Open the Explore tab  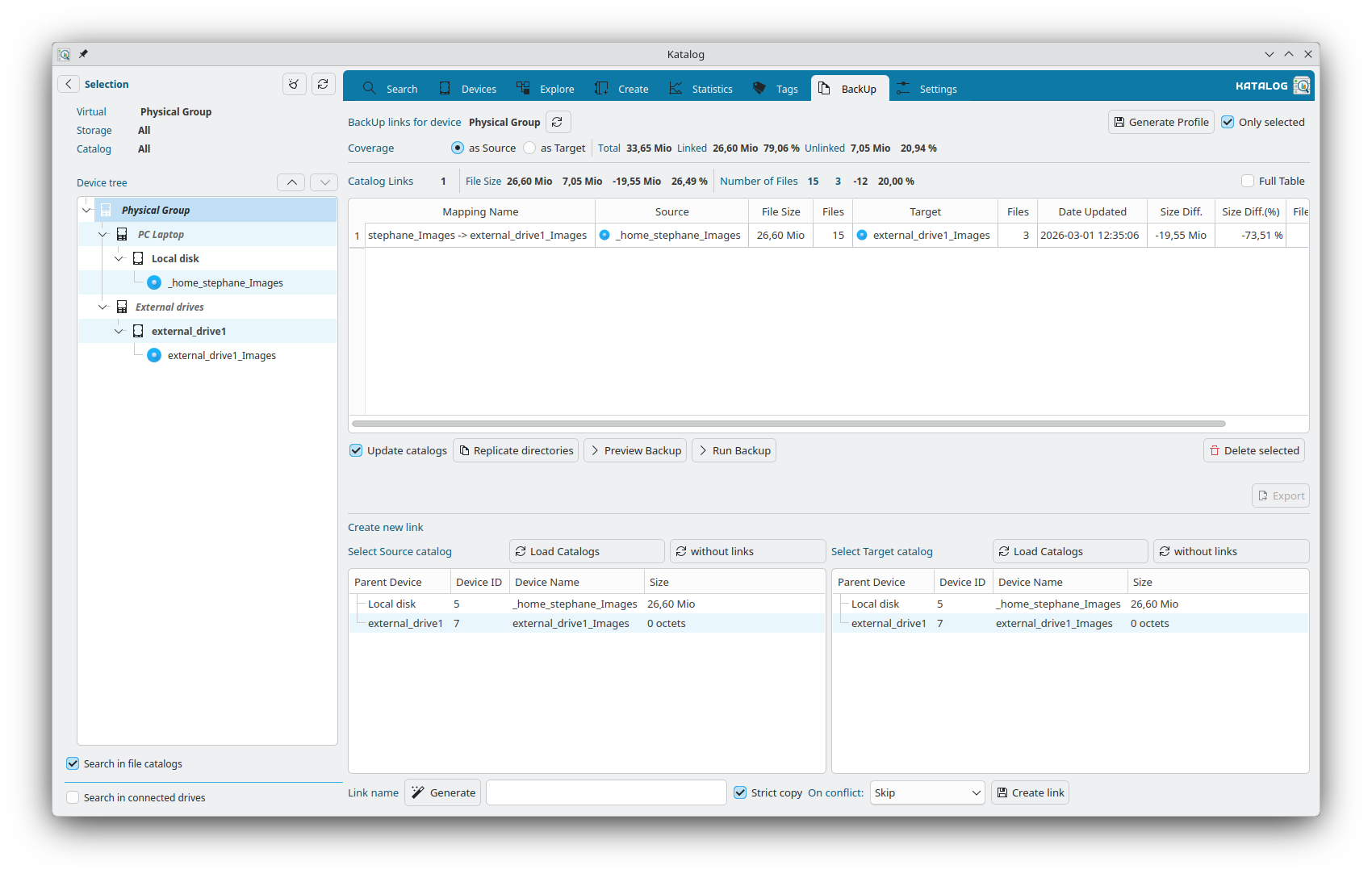(546, 89)
